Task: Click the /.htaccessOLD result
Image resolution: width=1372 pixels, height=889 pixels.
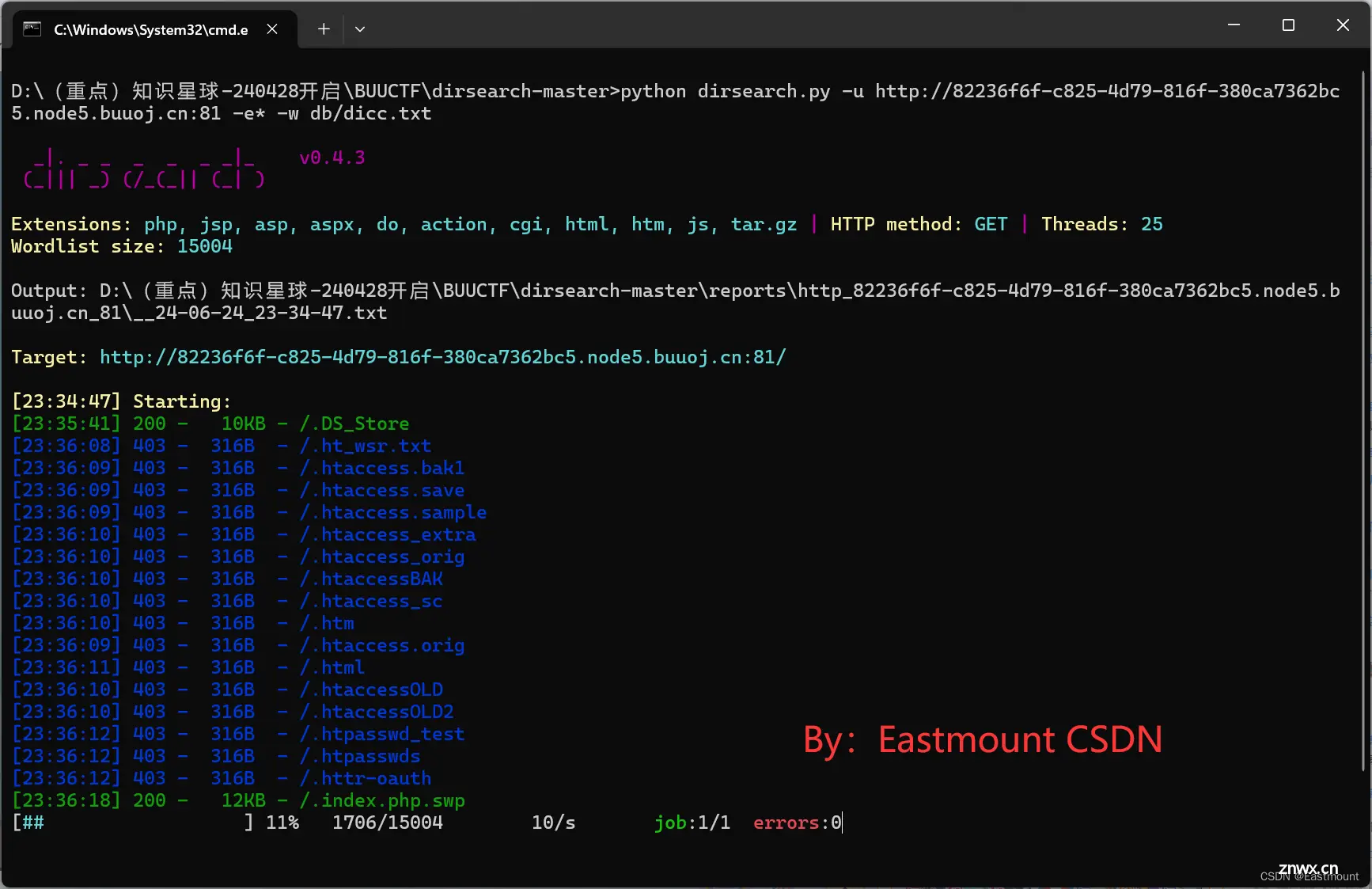Action: coord(227,690)
